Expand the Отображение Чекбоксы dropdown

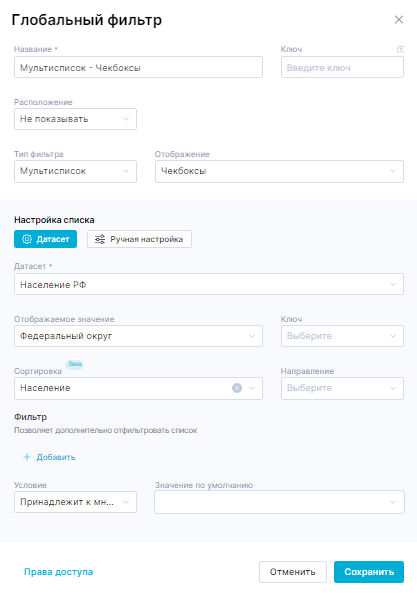(x=279, y=171)
